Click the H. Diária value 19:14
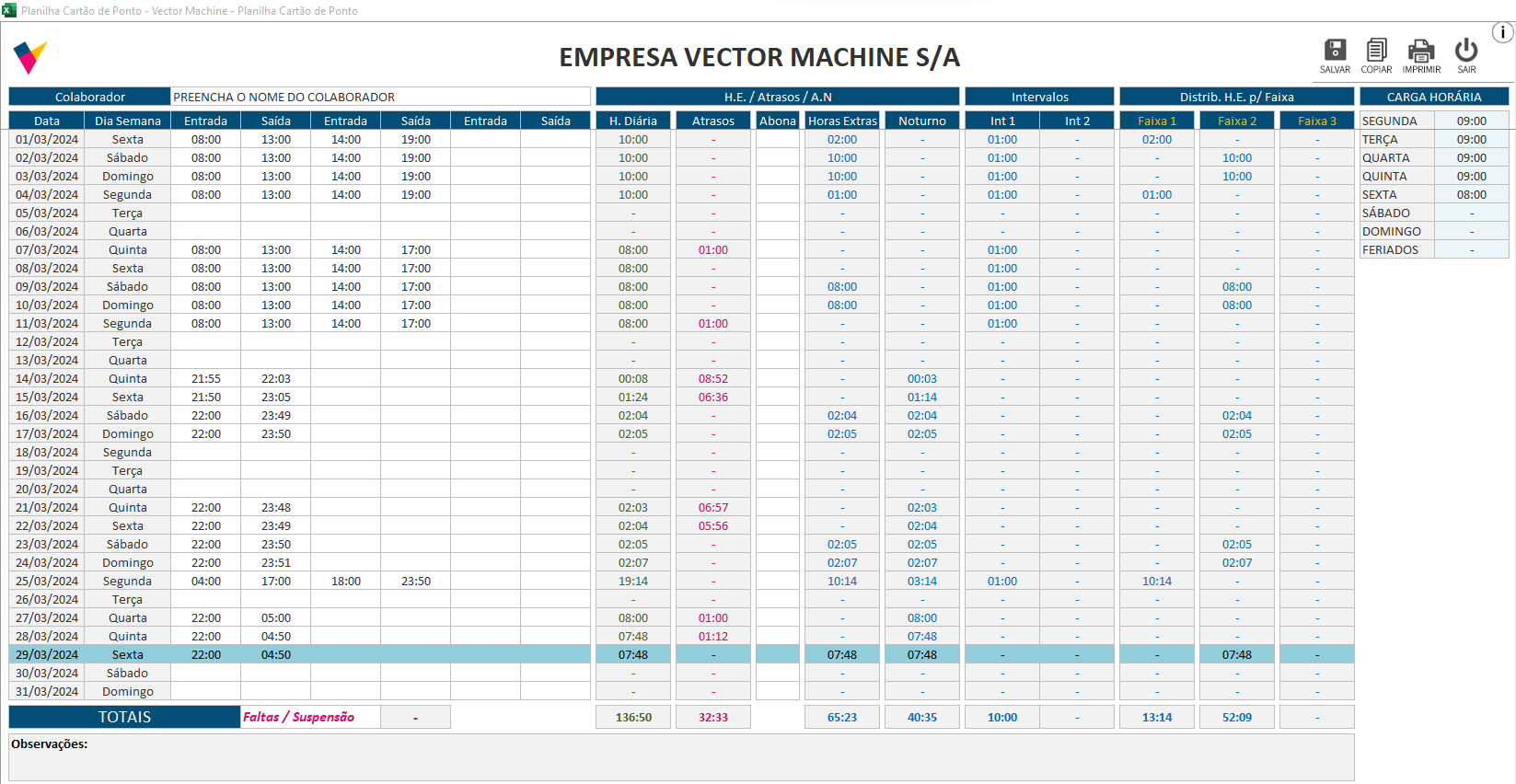 633,581
